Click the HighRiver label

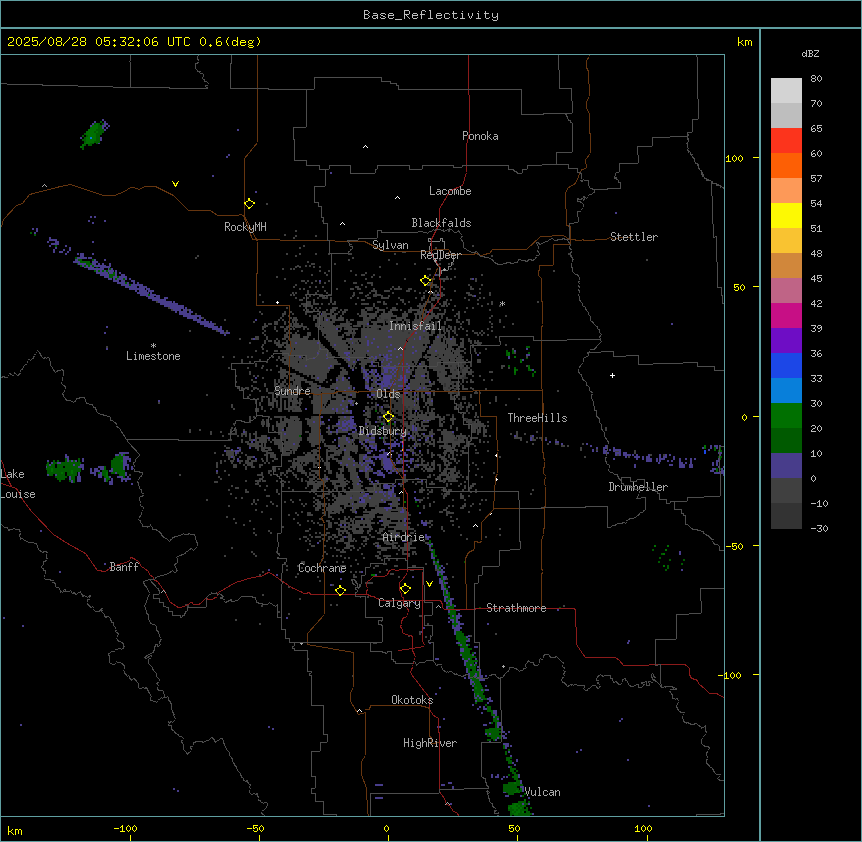pyautogui.click(x=430, y=743)
